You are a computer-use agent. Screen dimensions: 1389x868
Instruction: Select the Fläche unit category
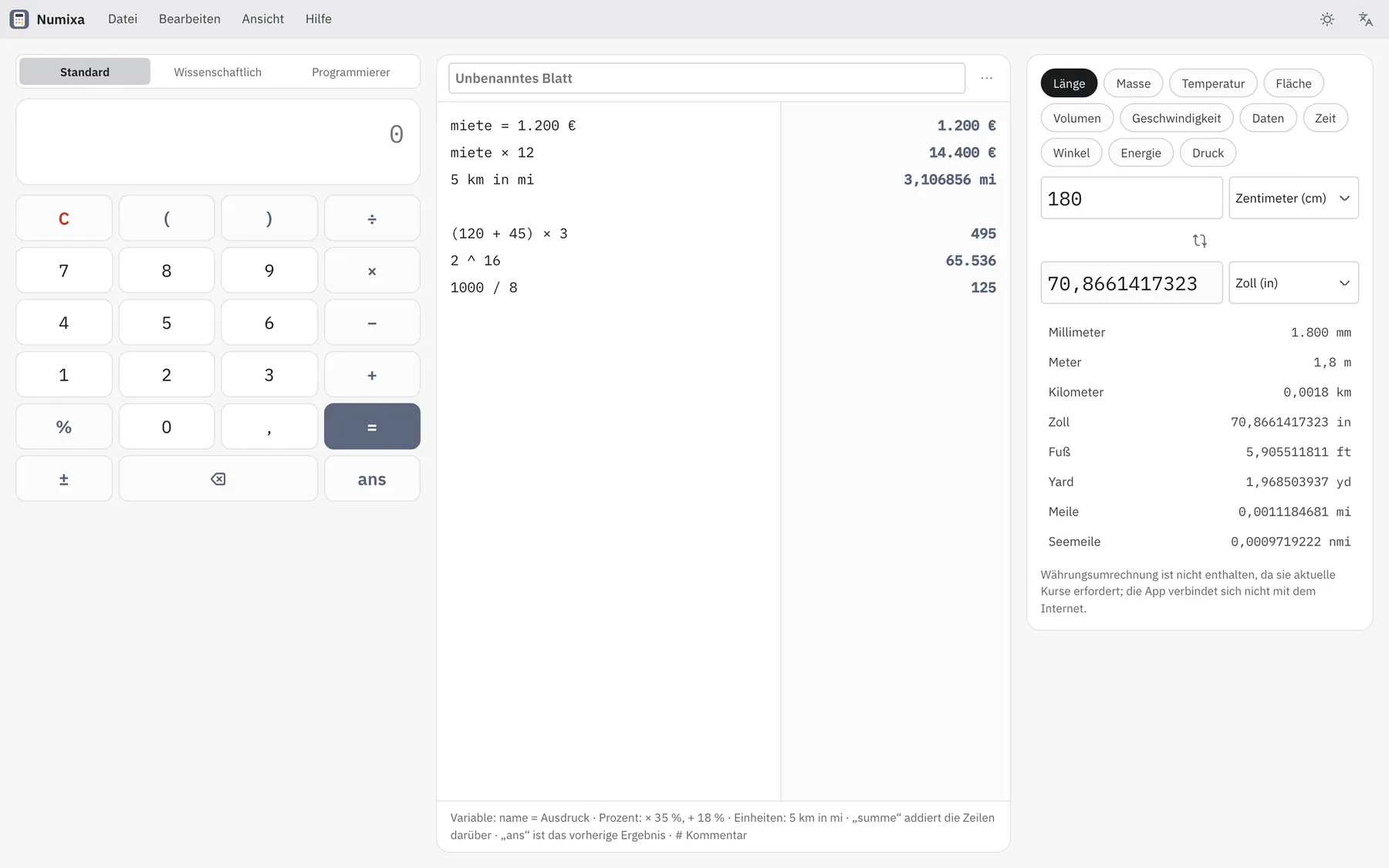[1294, 83]
